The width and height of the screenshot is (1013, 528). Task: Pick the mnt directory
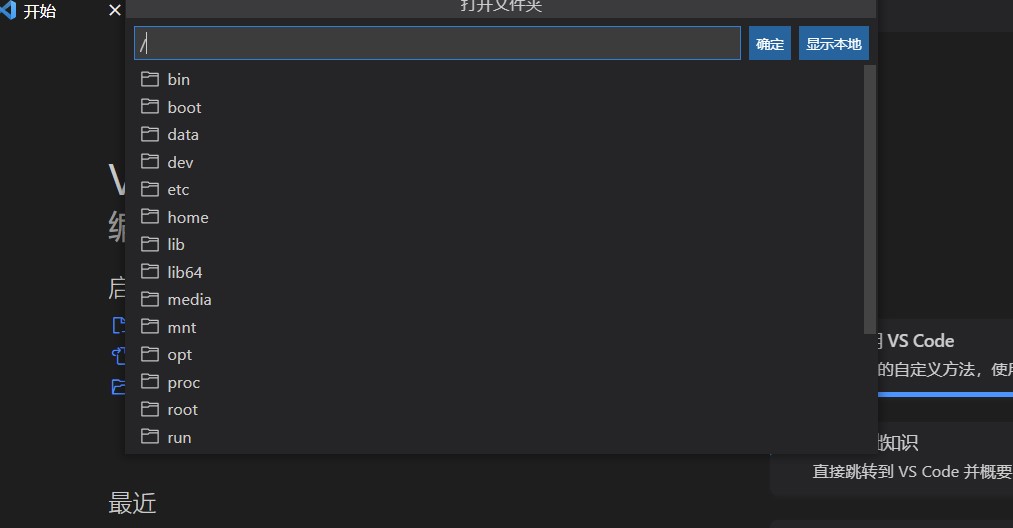[499, 327]
